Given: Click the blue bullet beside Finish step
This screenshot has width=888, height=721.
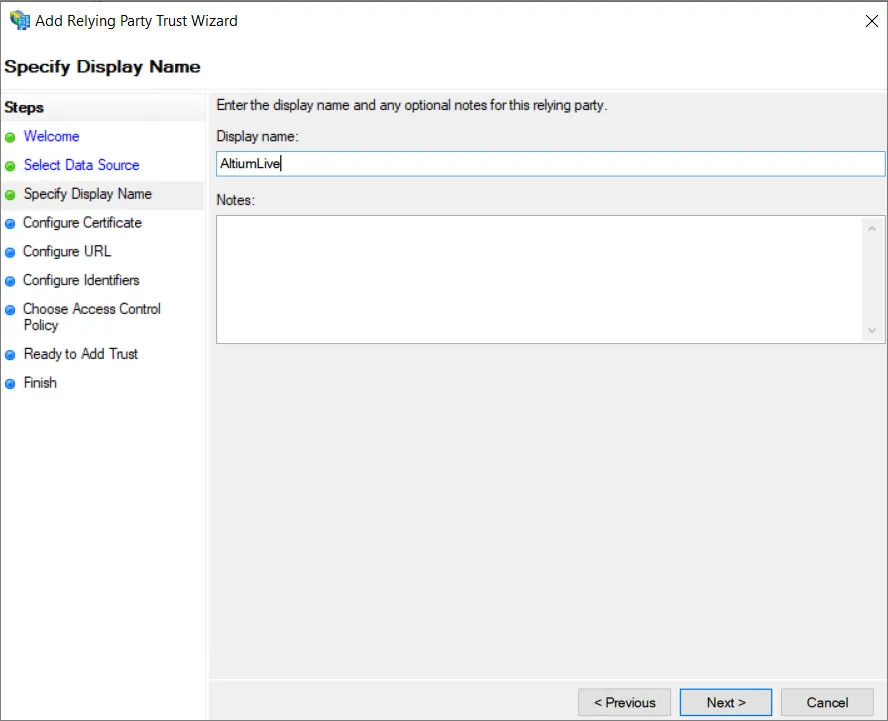Looking at the screenshot, I should 10,383.
